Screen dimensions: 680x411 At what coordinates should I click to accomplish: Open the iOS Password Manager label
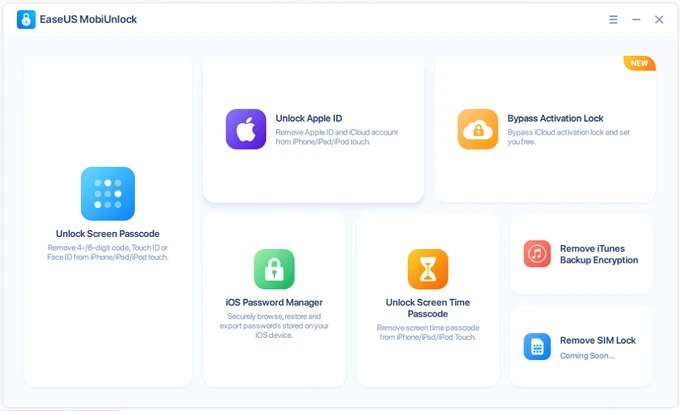tap(274, 302)
